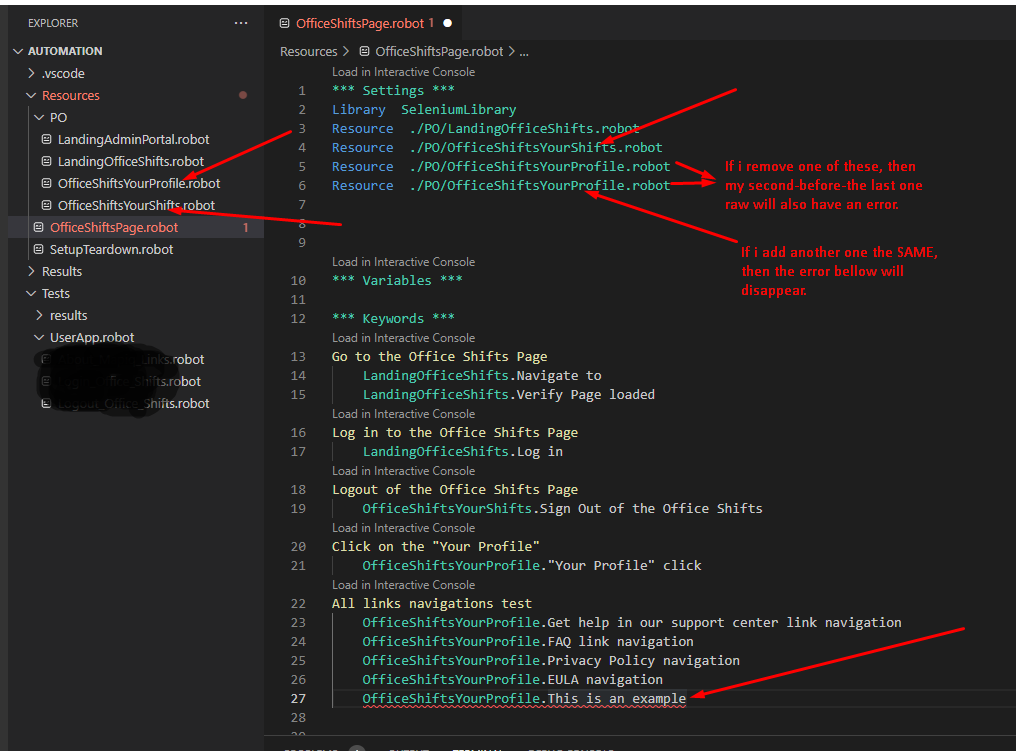Click Load in Interactive Console above All links navigations test

403,585
